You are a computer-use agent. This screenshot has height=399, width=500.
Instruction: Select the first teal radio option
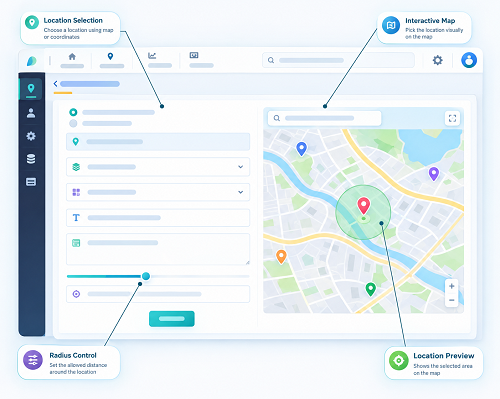point(73,112)
